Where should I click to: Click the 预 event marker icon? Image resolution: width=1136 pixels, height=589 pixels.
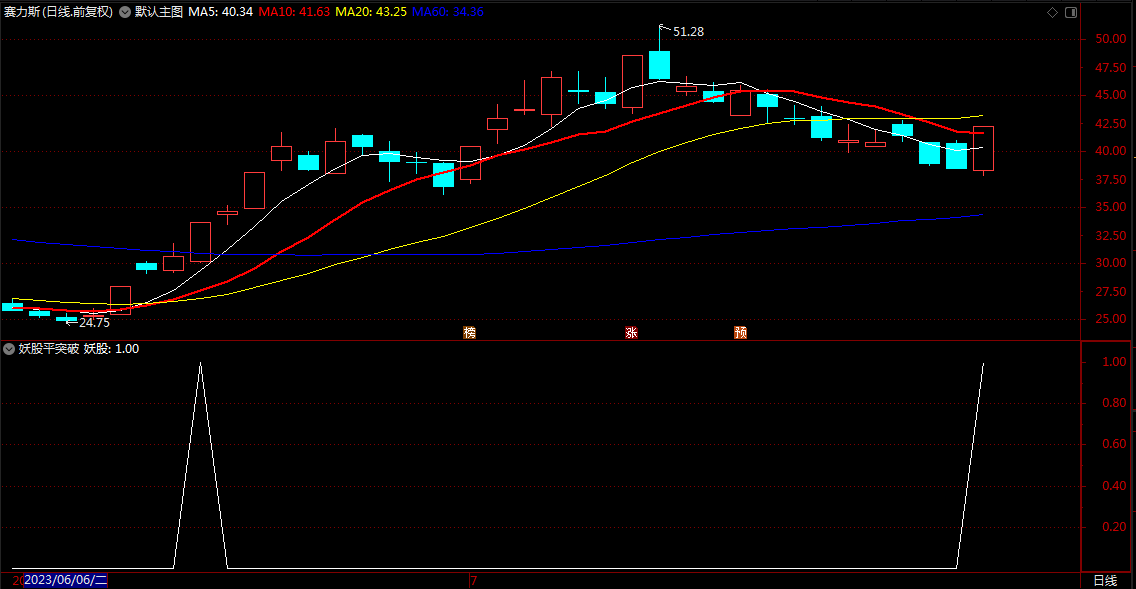coord(740,333)
